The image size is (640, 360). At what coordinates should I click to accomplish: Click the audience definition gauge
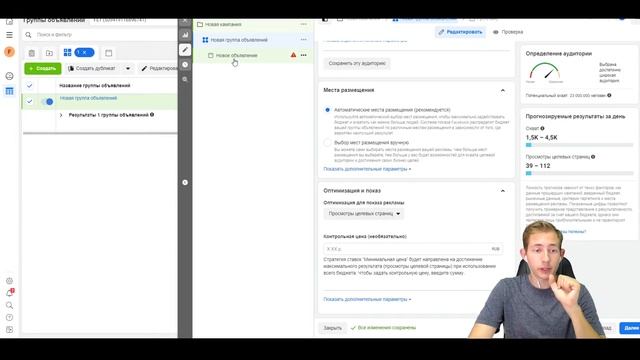[x=544, y=72]
